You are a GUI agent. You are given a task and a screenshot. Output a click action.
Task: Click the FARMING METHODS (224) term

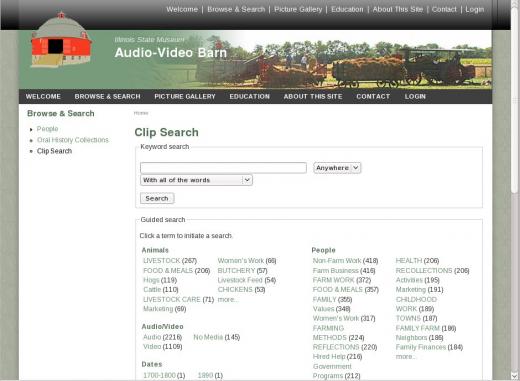[x=338, y=333]
